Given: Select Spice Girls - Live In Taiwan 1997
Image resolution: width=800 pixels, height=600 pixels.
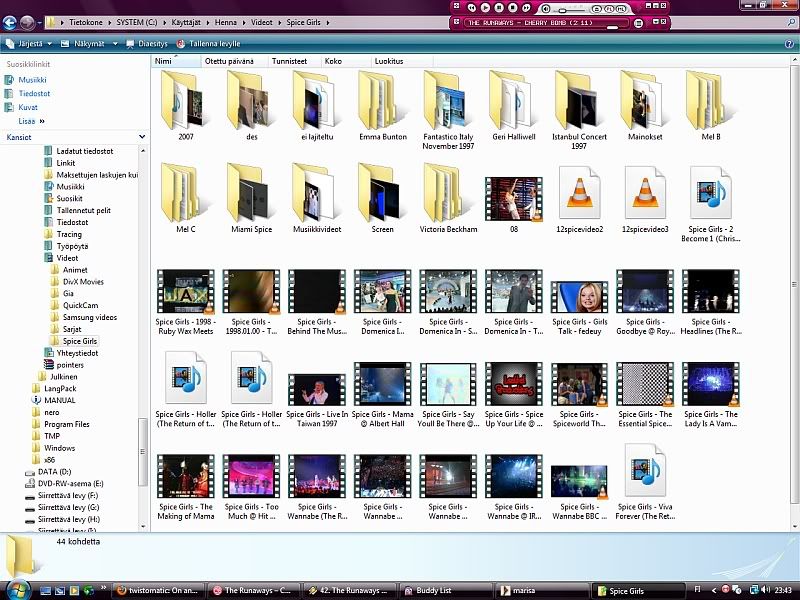Looking at the screenshot, I should [x=317, y=400].
